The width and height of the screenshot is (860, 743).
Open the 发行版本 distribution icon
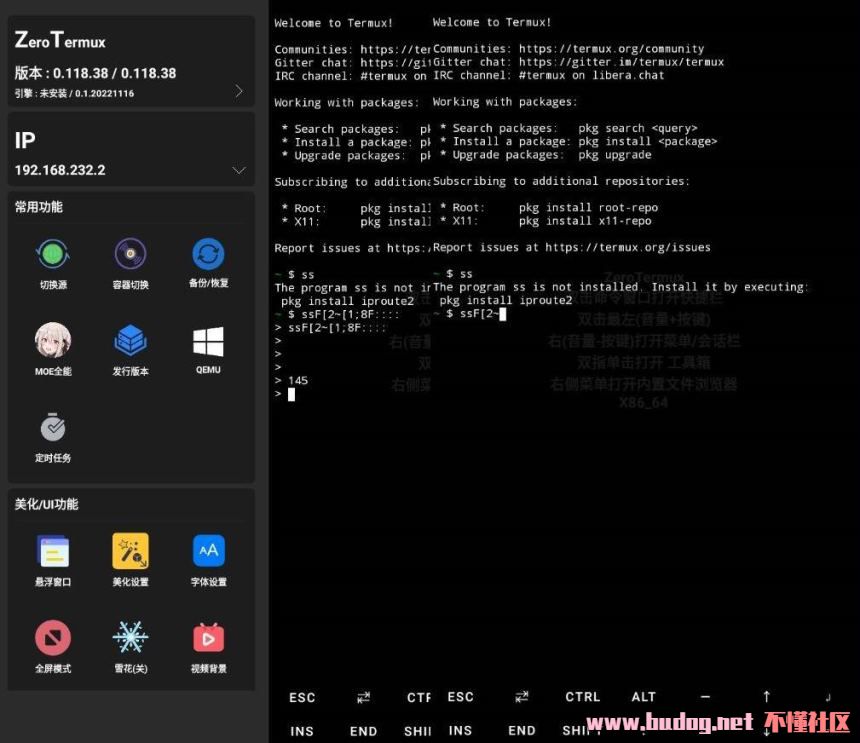tap(131, 341)
